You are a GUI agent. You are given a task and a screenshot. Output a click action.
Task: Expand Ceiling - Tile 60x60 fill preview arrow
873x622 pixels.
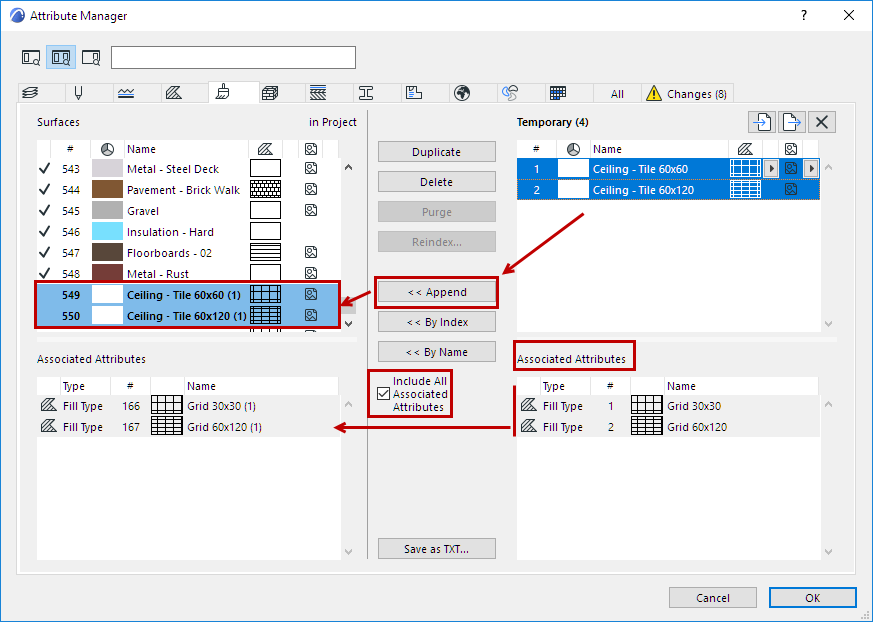(x=772, y=168)
